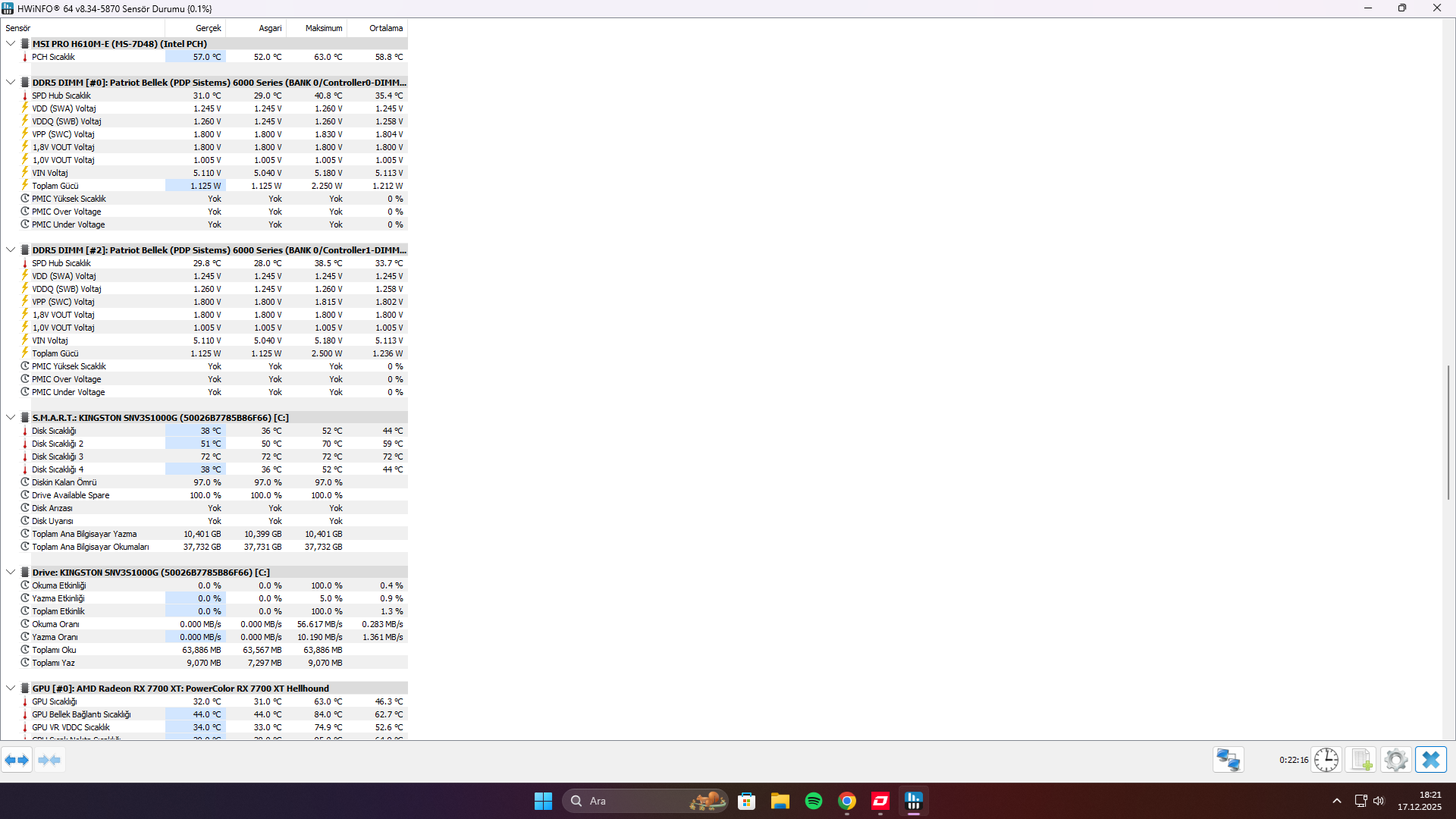Click the circular icon beside Okuma Etkinliği

[25, 585]
